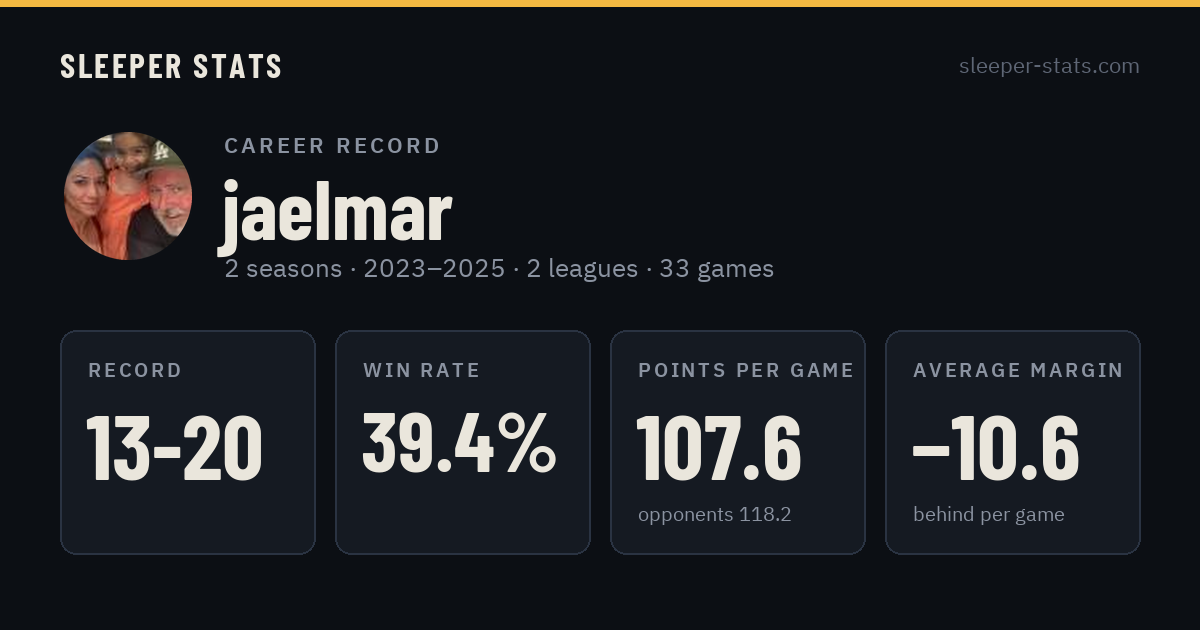1200x630 pixels.
Task: Click the WIN RATE card label
Action: pos(421,370)
